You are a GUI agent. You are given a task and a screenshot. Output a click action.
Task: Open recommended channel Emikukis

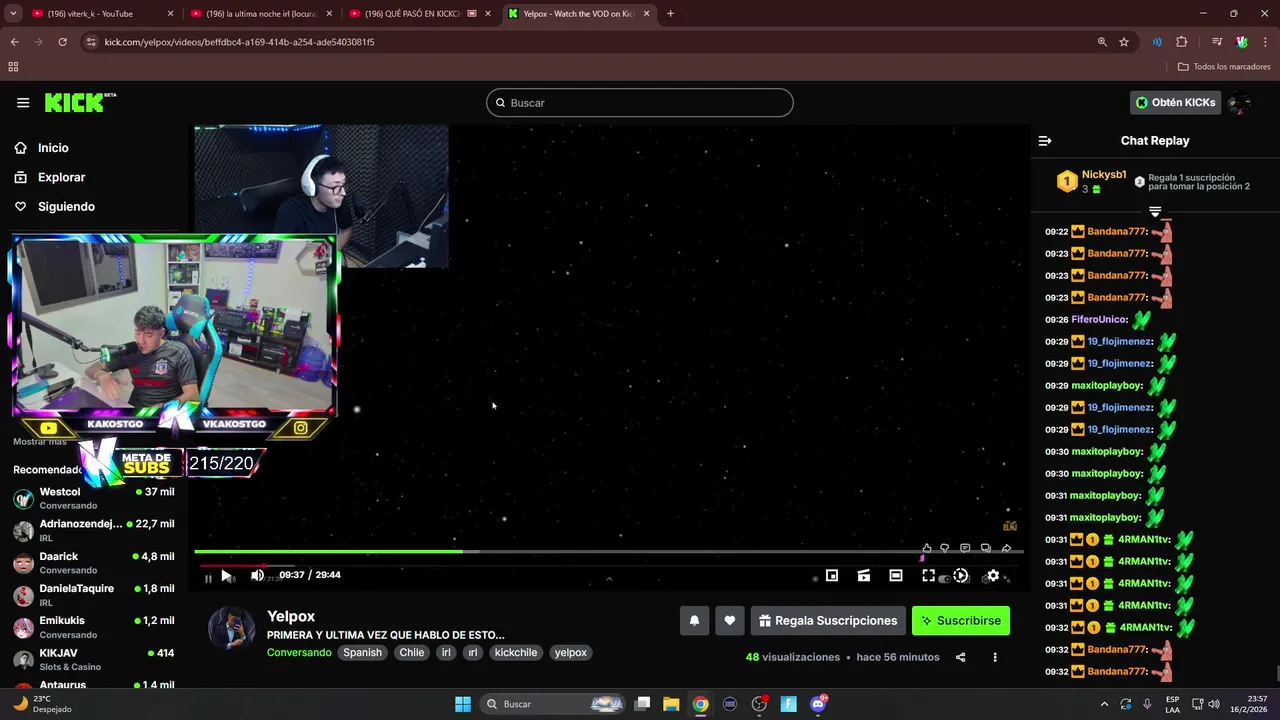93,627
